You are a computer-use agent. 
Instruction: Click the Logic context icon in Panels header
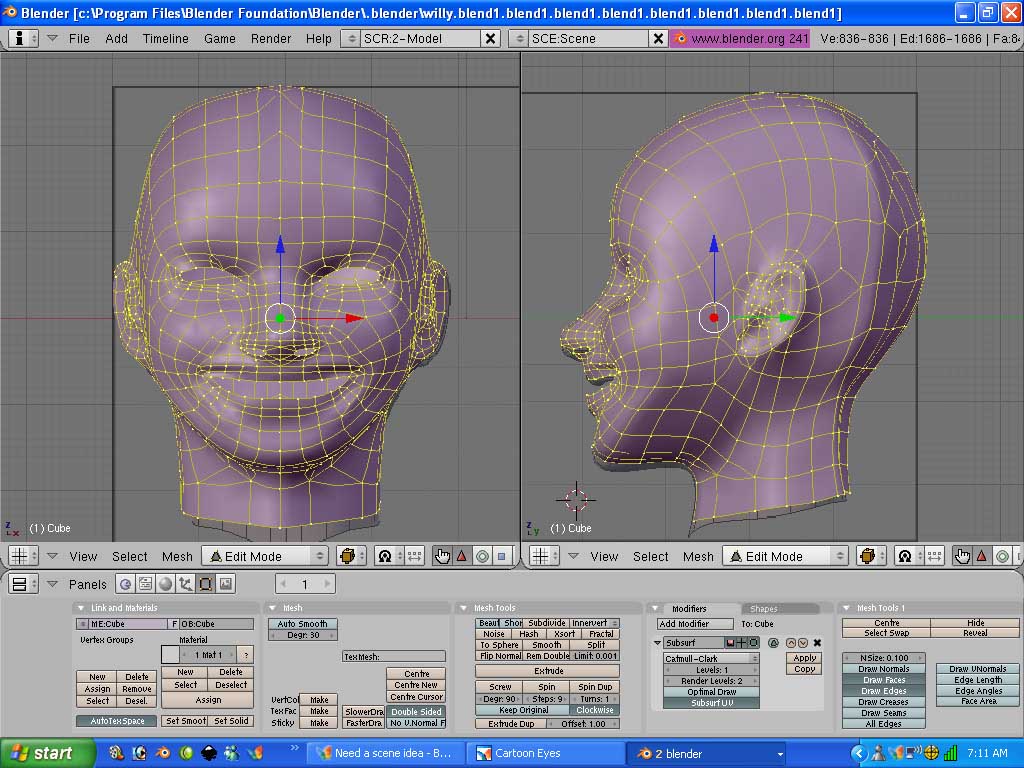(125, 584)
